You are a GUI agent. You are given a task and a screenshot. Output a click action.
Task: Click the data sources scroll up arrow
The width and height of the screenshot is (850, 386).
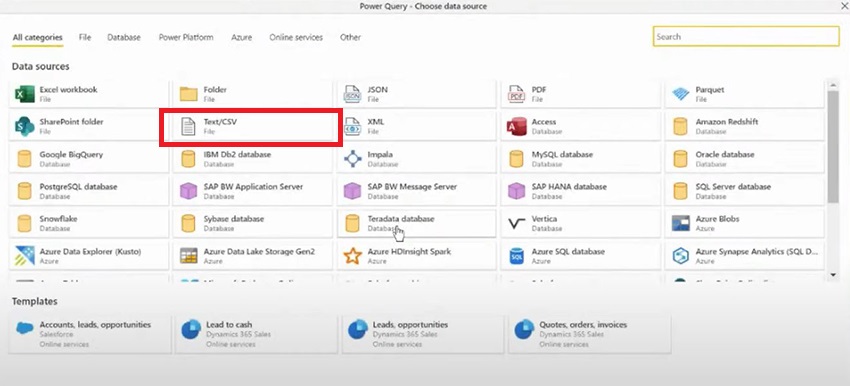click(x=833, y=85)
